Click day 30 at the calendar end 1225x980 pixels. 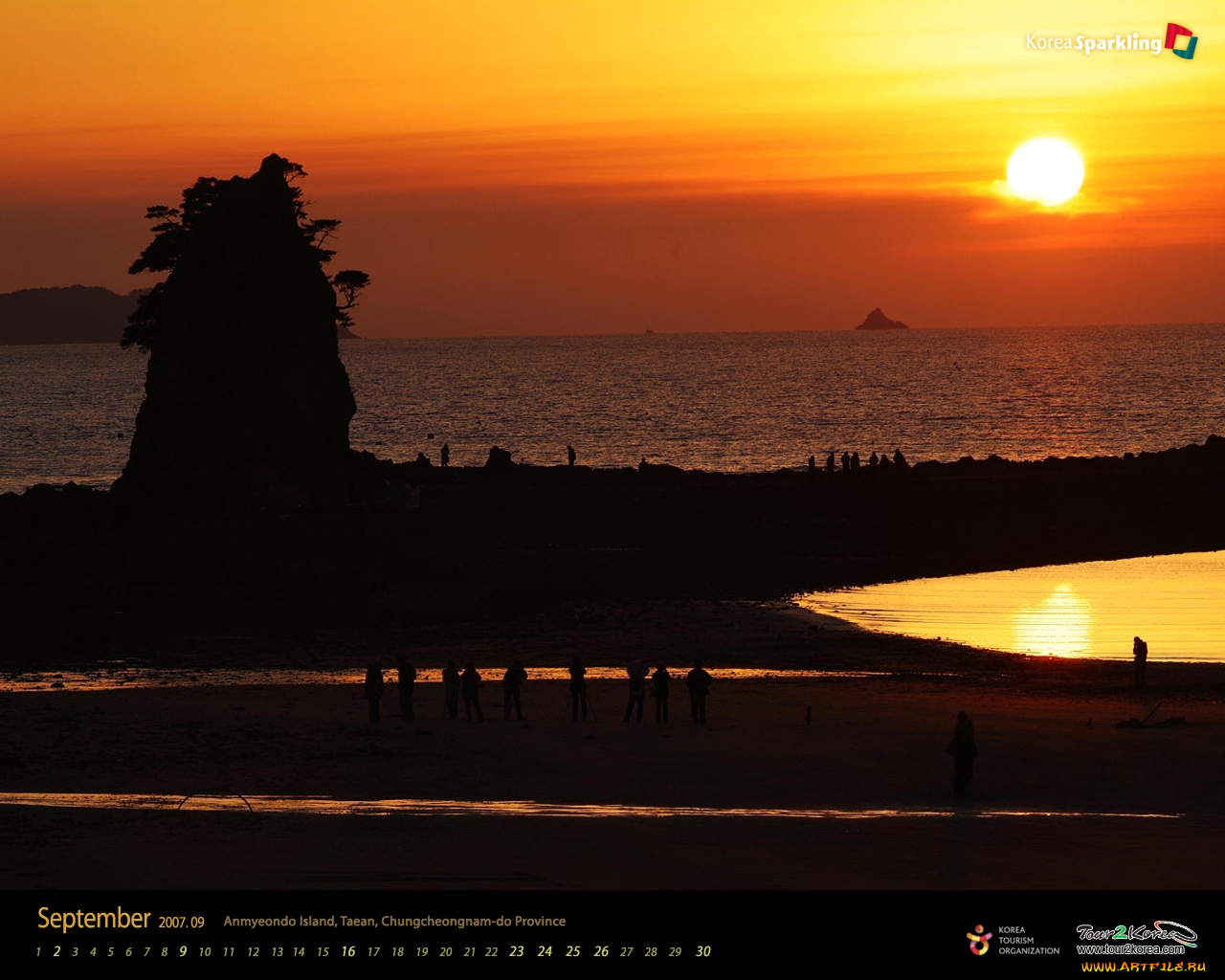702,951
